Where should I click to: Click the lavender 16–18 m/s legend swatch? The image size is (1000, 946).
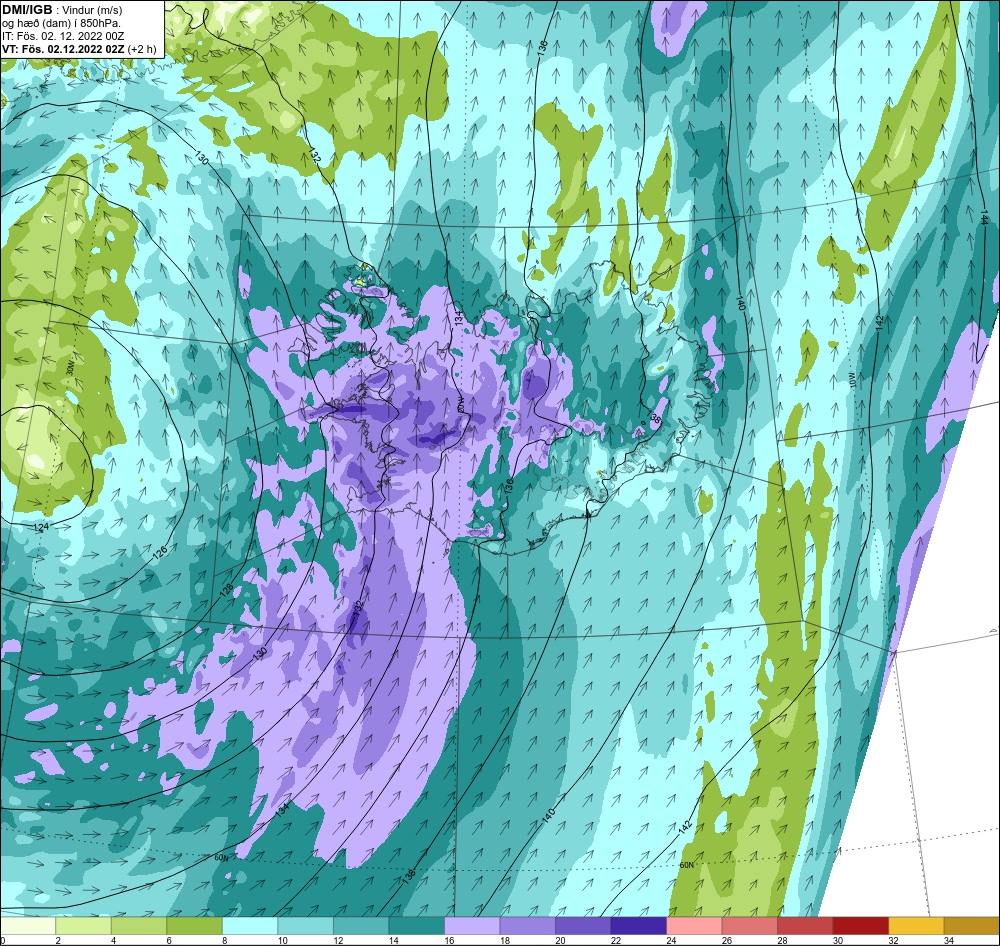[472, 926]
